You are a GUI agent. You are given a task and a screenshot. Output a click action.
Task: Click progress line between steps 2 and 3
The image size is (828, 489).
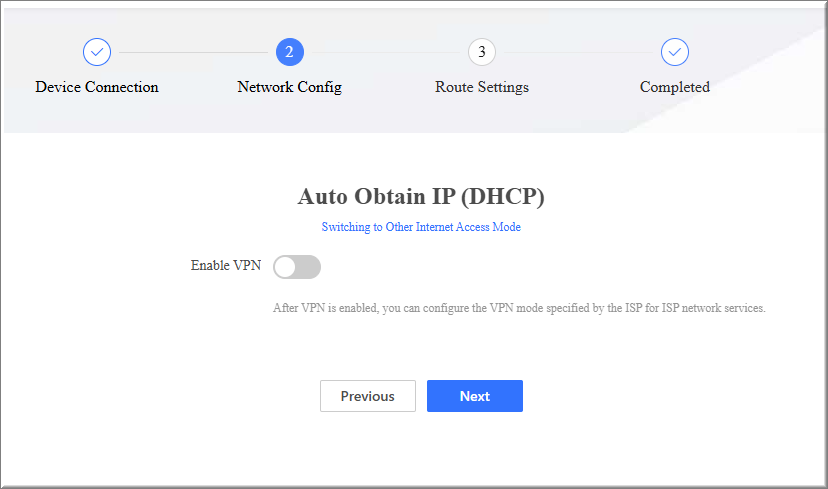click(385, 52)
